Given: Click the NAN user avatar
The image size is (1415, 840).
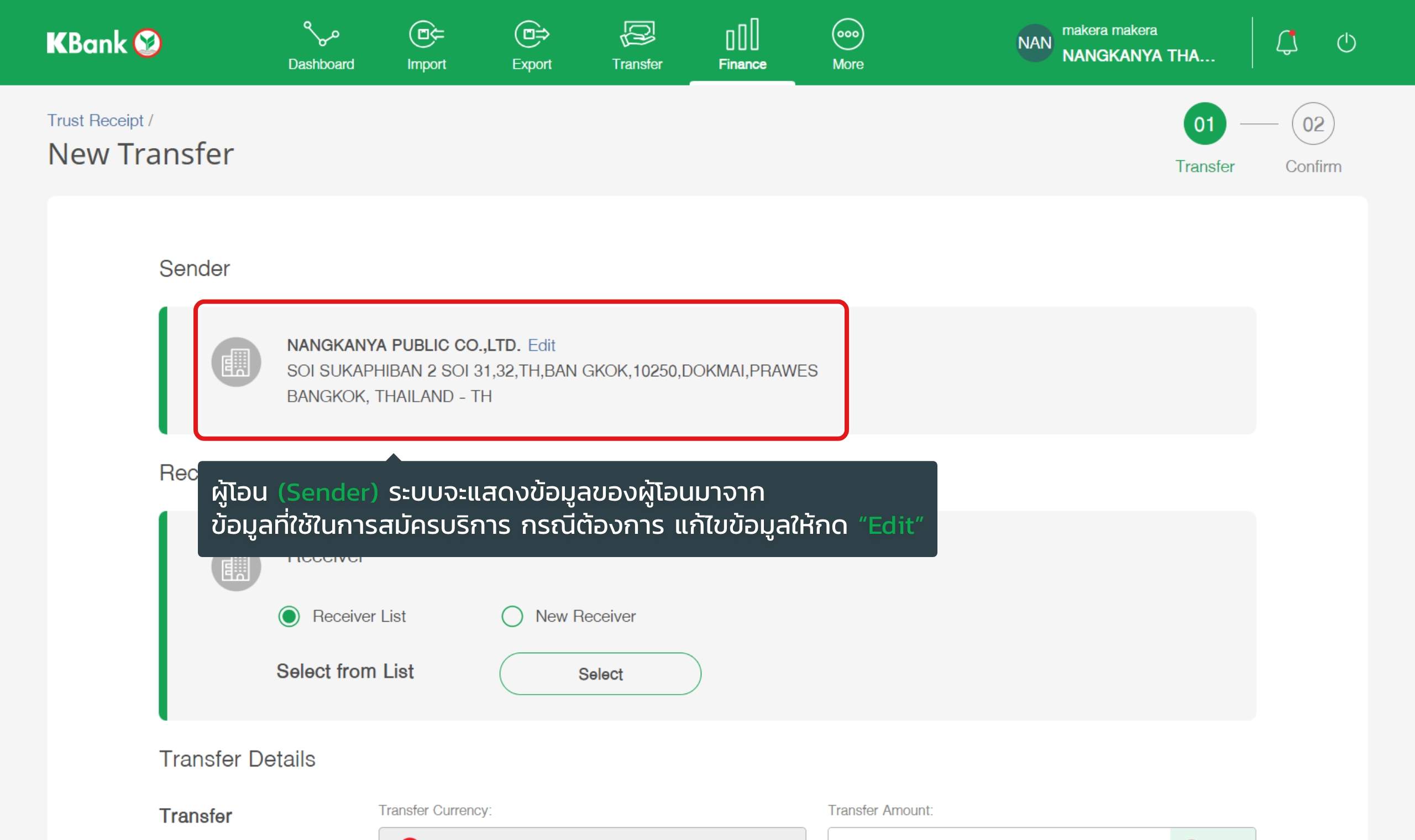Looking at the screenshot, I should pyautogui.click(x=1034, y=43).
